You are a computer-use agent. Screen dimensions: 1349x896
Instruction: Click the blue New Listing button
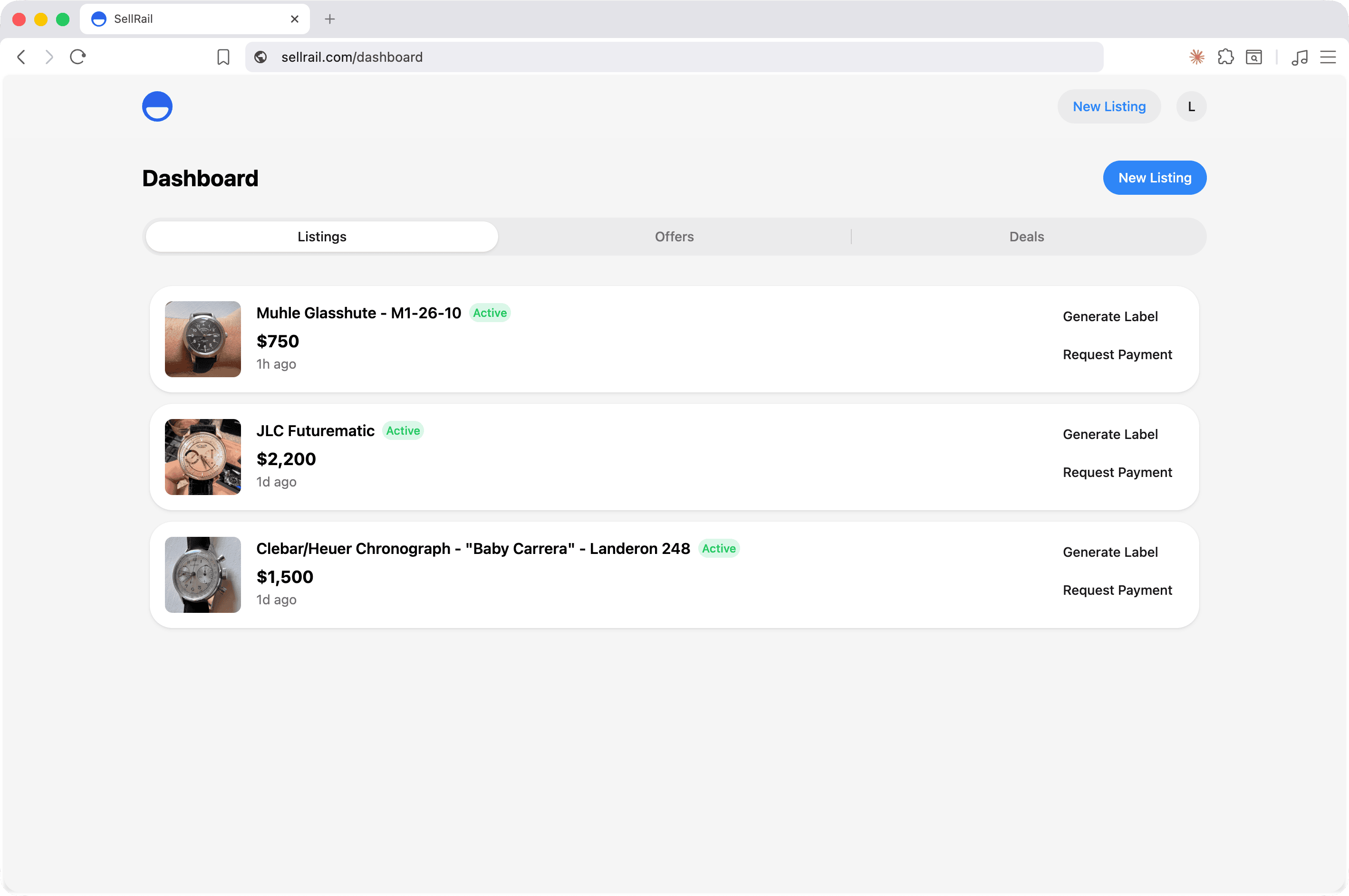pyautogui.click(x=1155, y=178)
